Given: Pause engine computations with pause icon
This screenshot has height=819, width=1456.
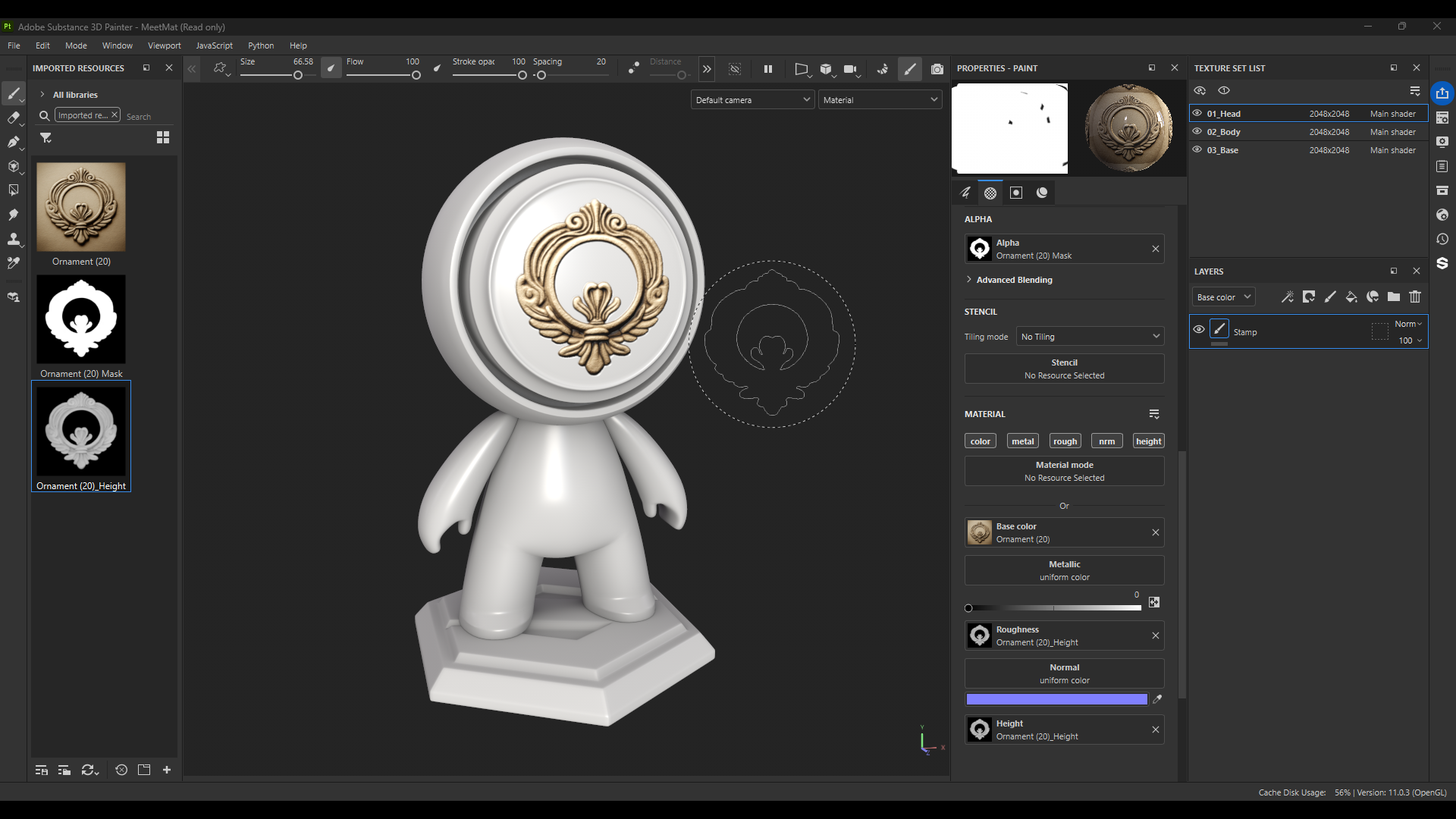Looking at the screenshot, I should (x=767, y=69).
